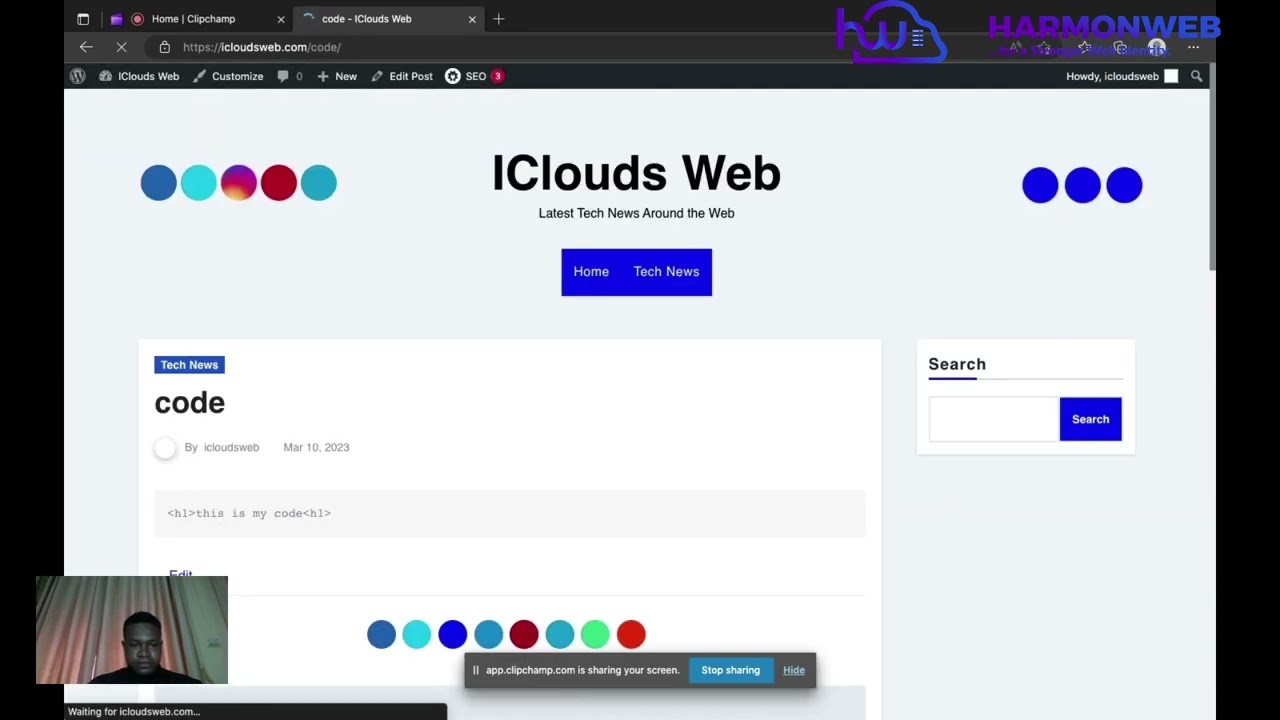Click the code block text this is my code
Viewport: 1280px width, 720px height.
click(x=249, y=513)
